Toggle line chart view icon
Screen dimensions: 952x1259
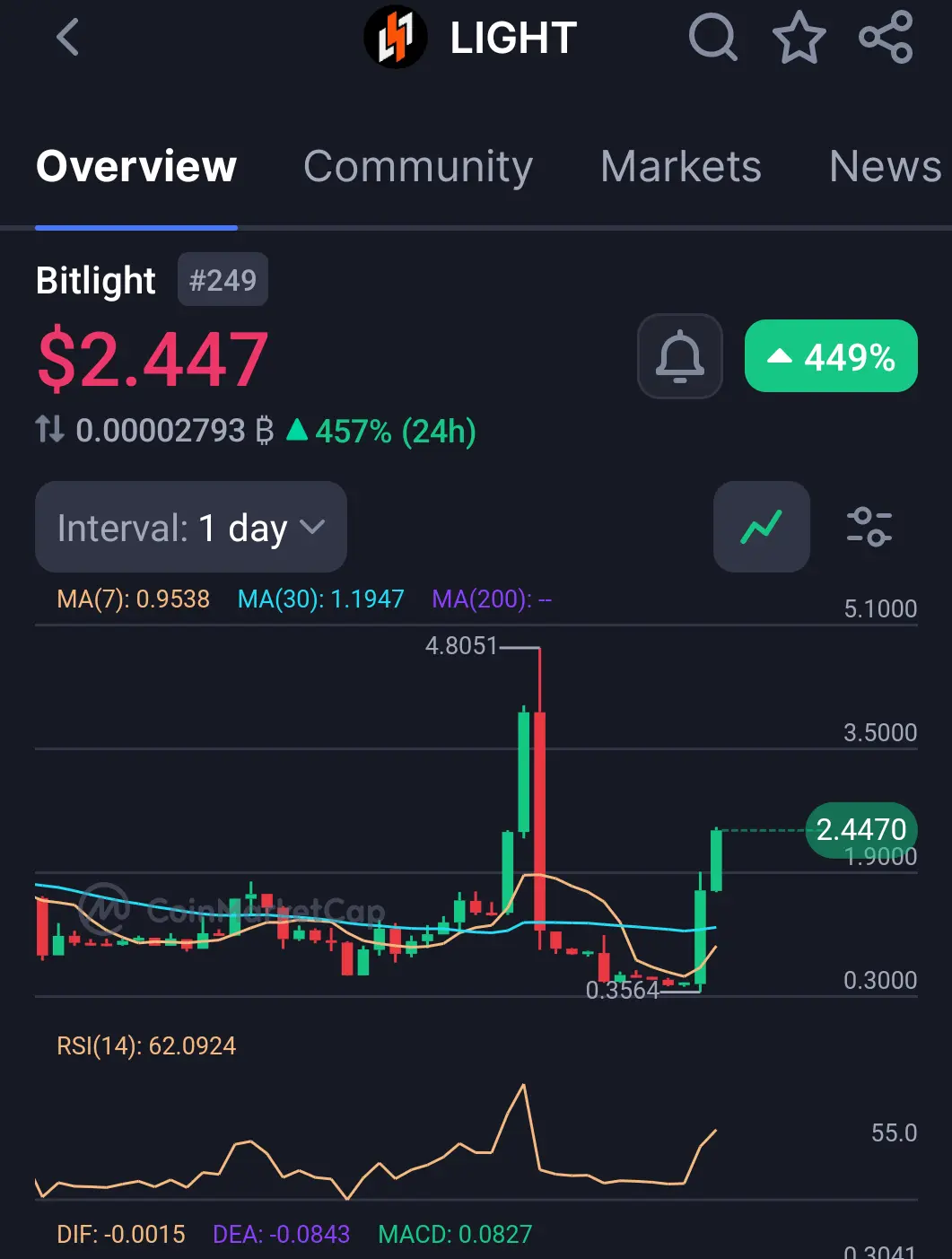pyautogui.click(x=762, y=527)
